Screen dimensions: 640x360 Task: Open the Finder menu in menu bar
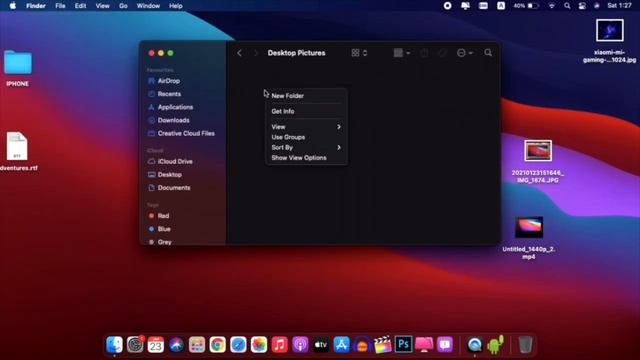point(36,6)
